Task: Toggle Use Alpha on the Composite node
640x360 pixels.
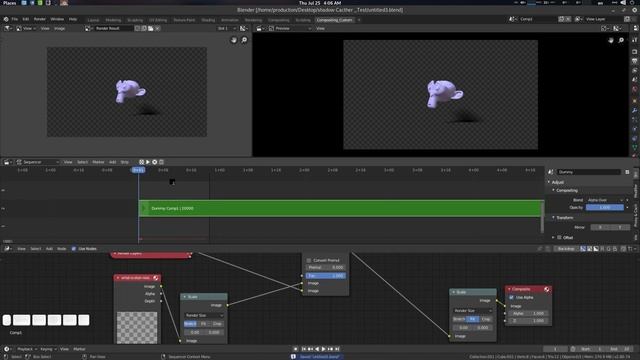Action: (x=511, y=298)
